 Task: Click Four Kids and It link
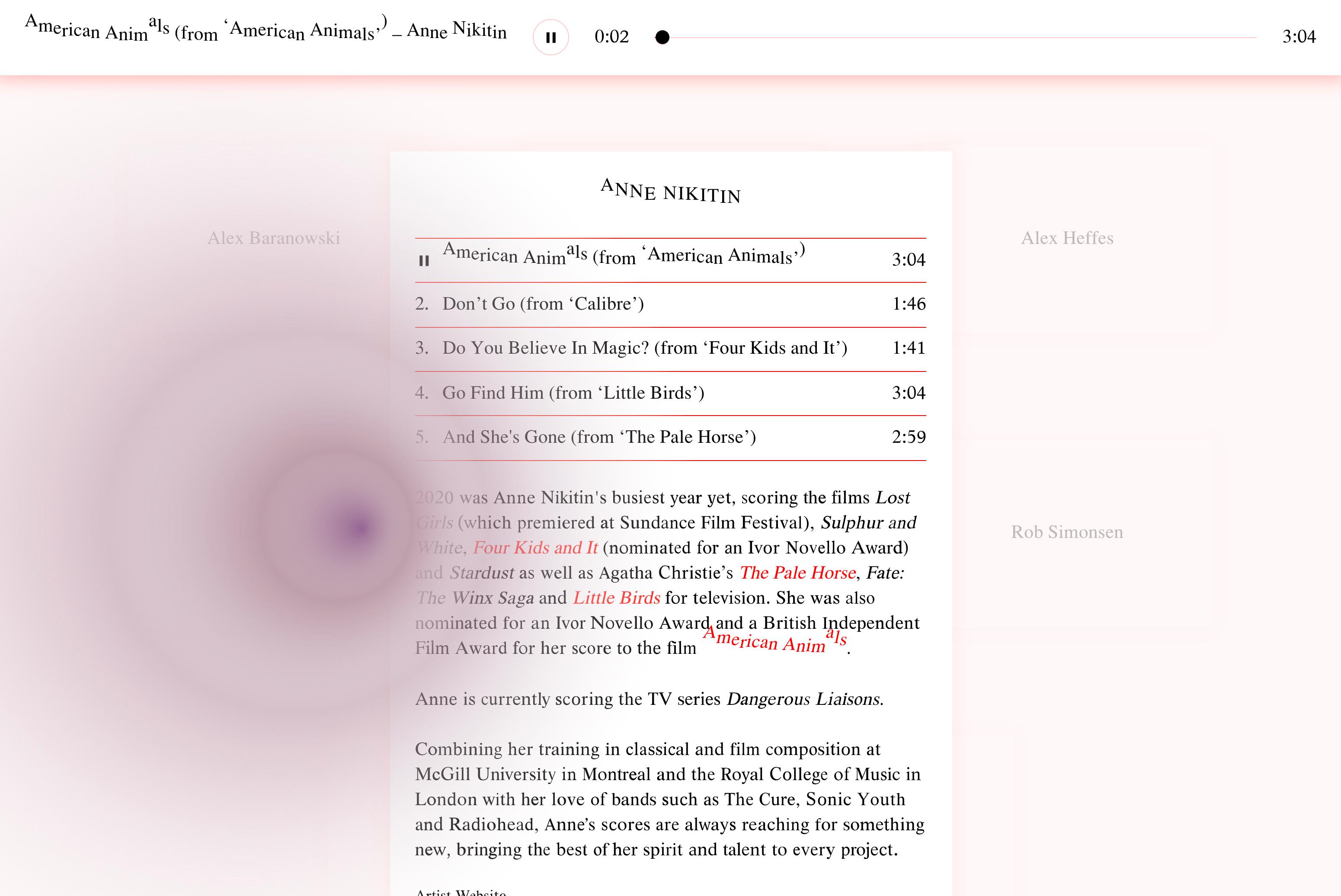[x=535, y=548]
